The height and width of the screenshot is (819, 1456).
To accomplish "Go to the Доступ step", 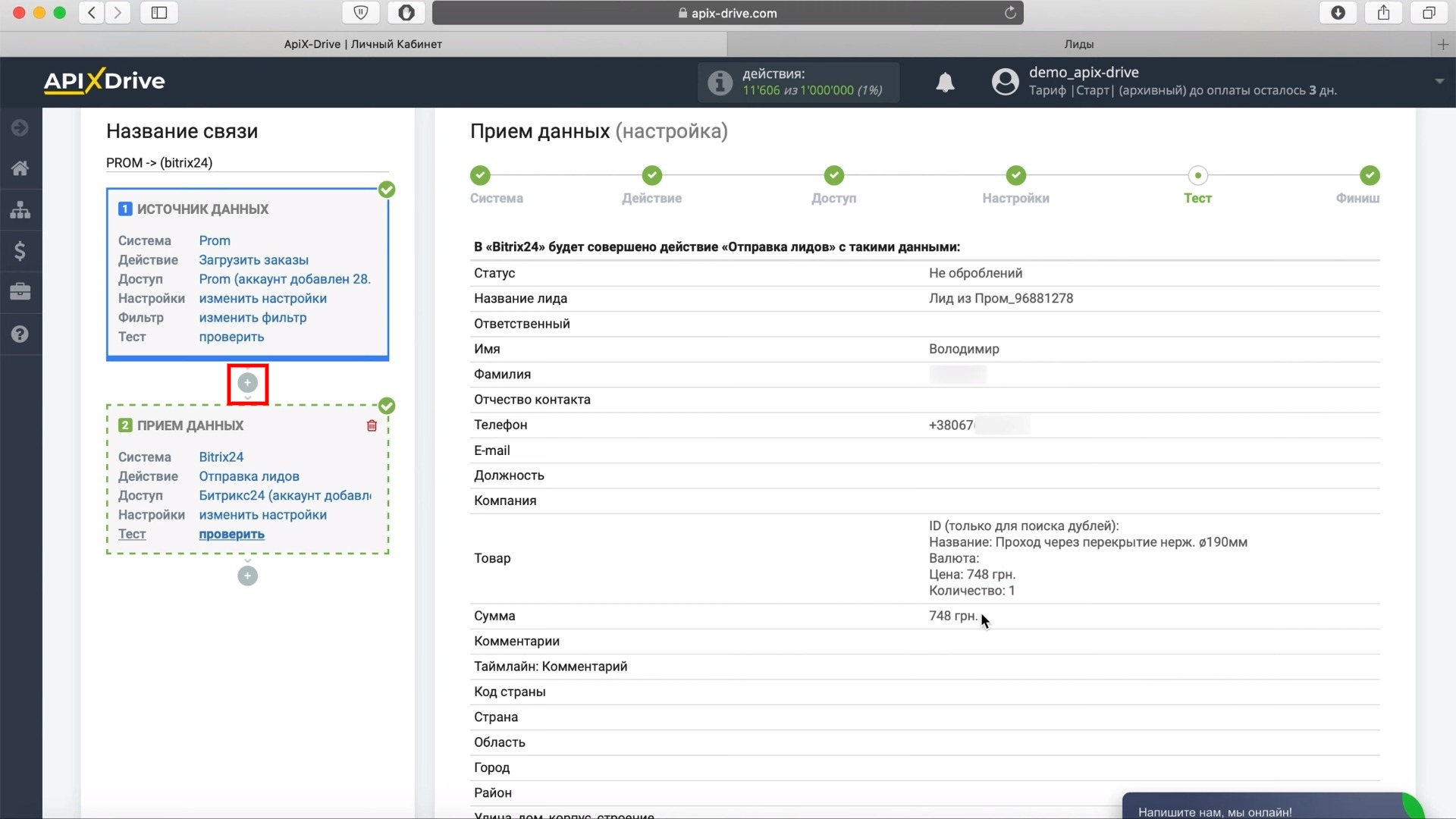I will coord(833,186).
